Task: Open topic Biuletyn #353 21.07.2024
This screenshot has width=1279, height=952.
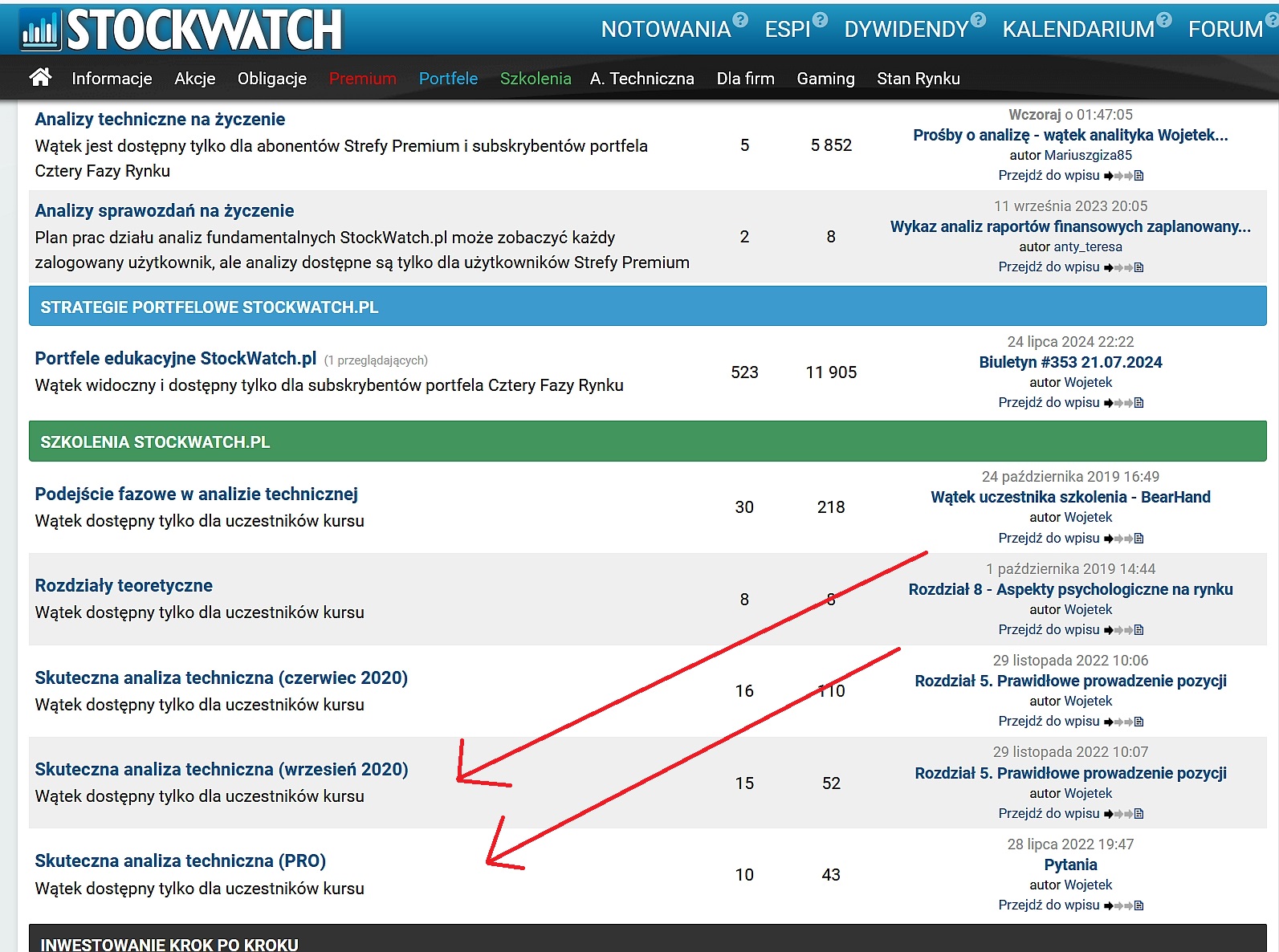Action: (1070, 362)
